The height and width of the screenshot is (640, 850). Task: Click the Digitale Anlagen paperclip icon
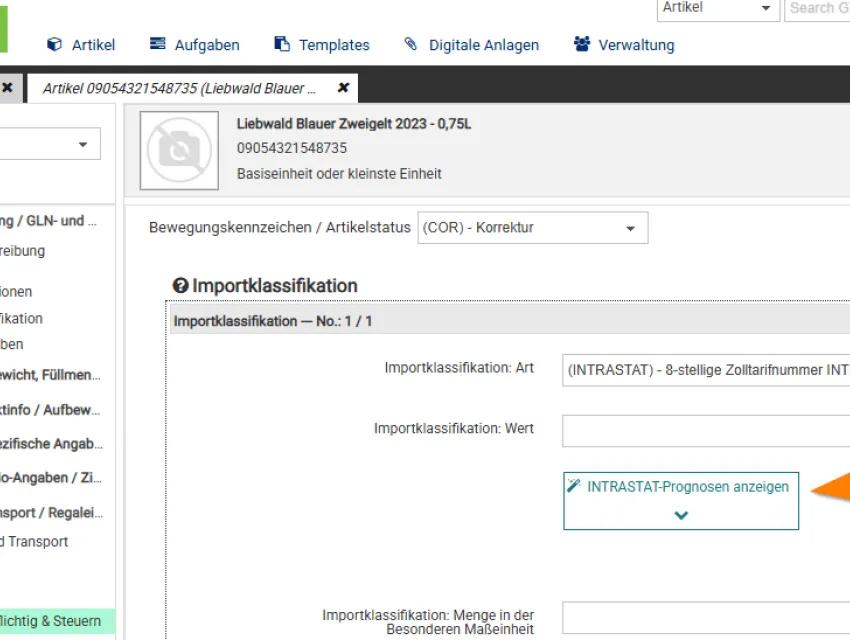click(x=410, y=44)
